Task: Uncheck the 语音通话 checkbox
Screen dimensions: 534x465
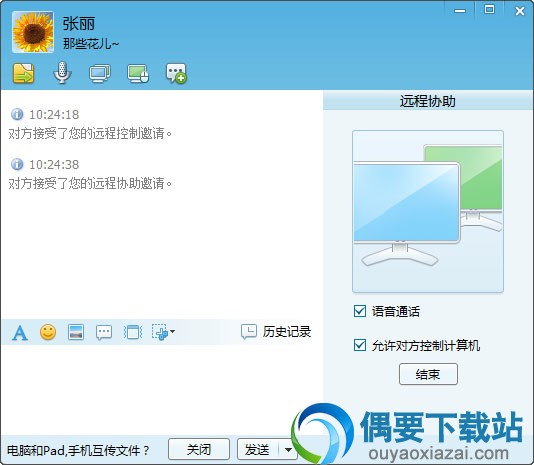Action: pos(360,311)
